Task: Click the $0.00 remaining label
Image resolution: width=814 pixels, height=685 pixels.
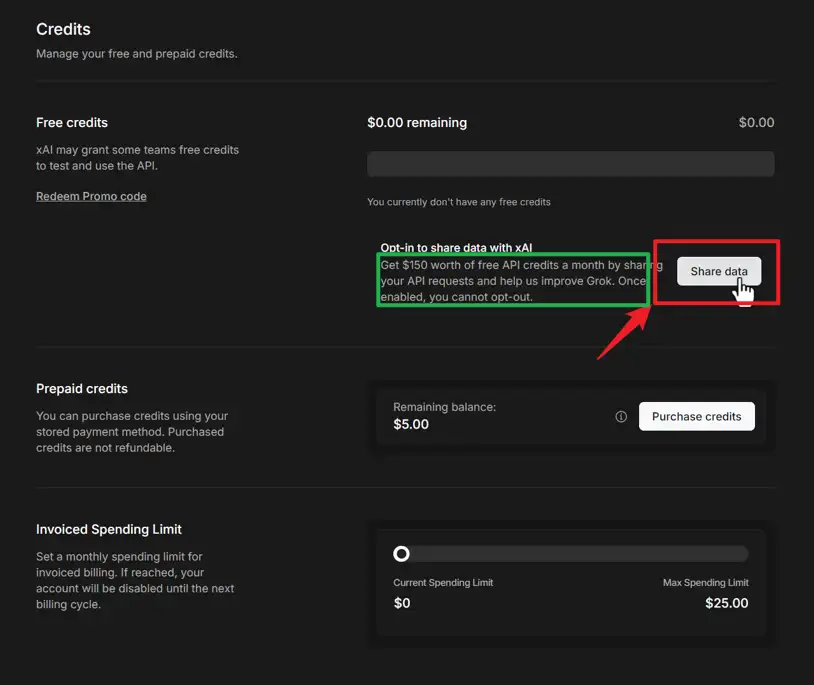Action: pyautogui.click(x=417, y=122)
